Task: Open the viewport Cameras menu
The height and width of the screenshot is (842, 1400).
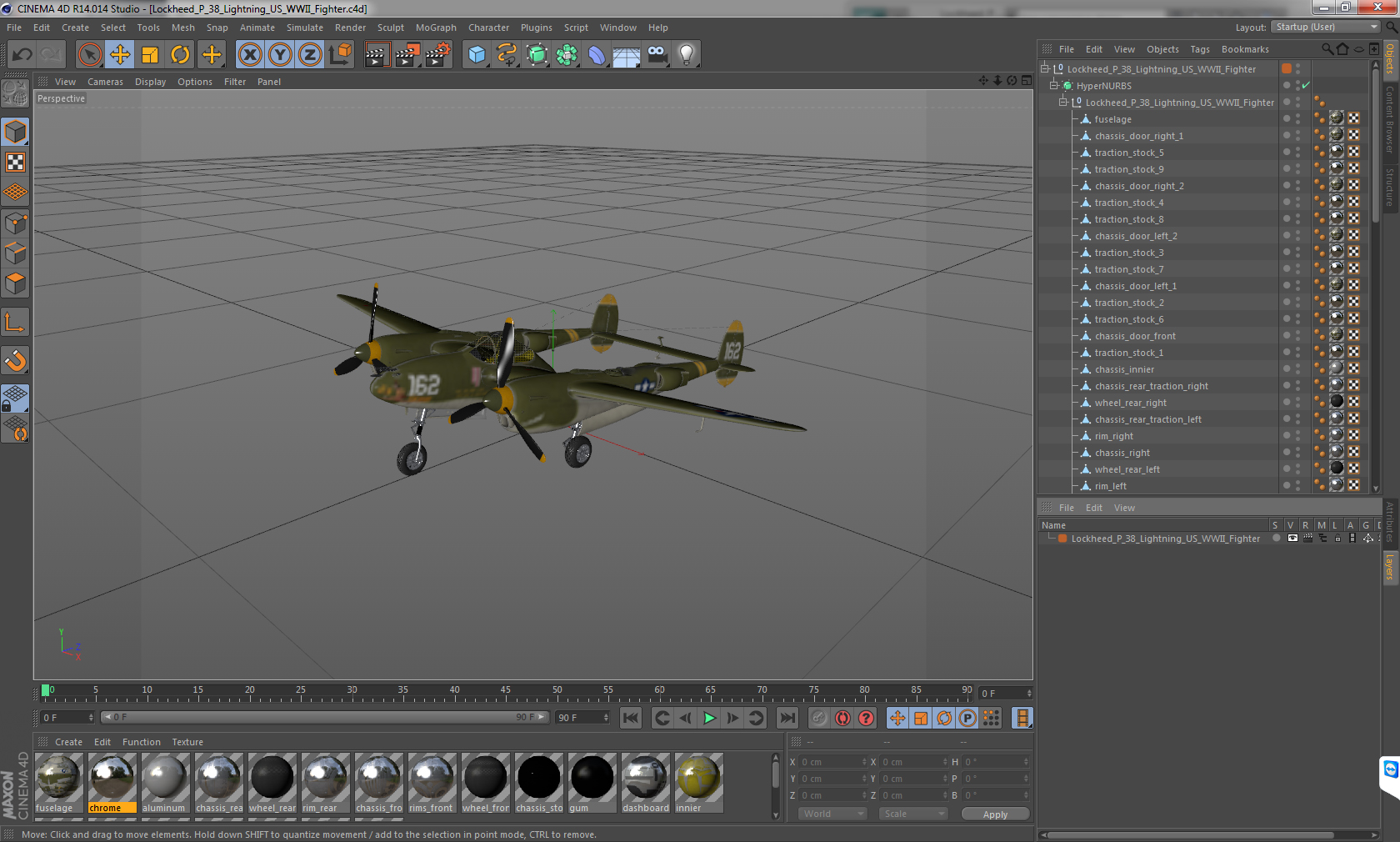Action: 105,82
